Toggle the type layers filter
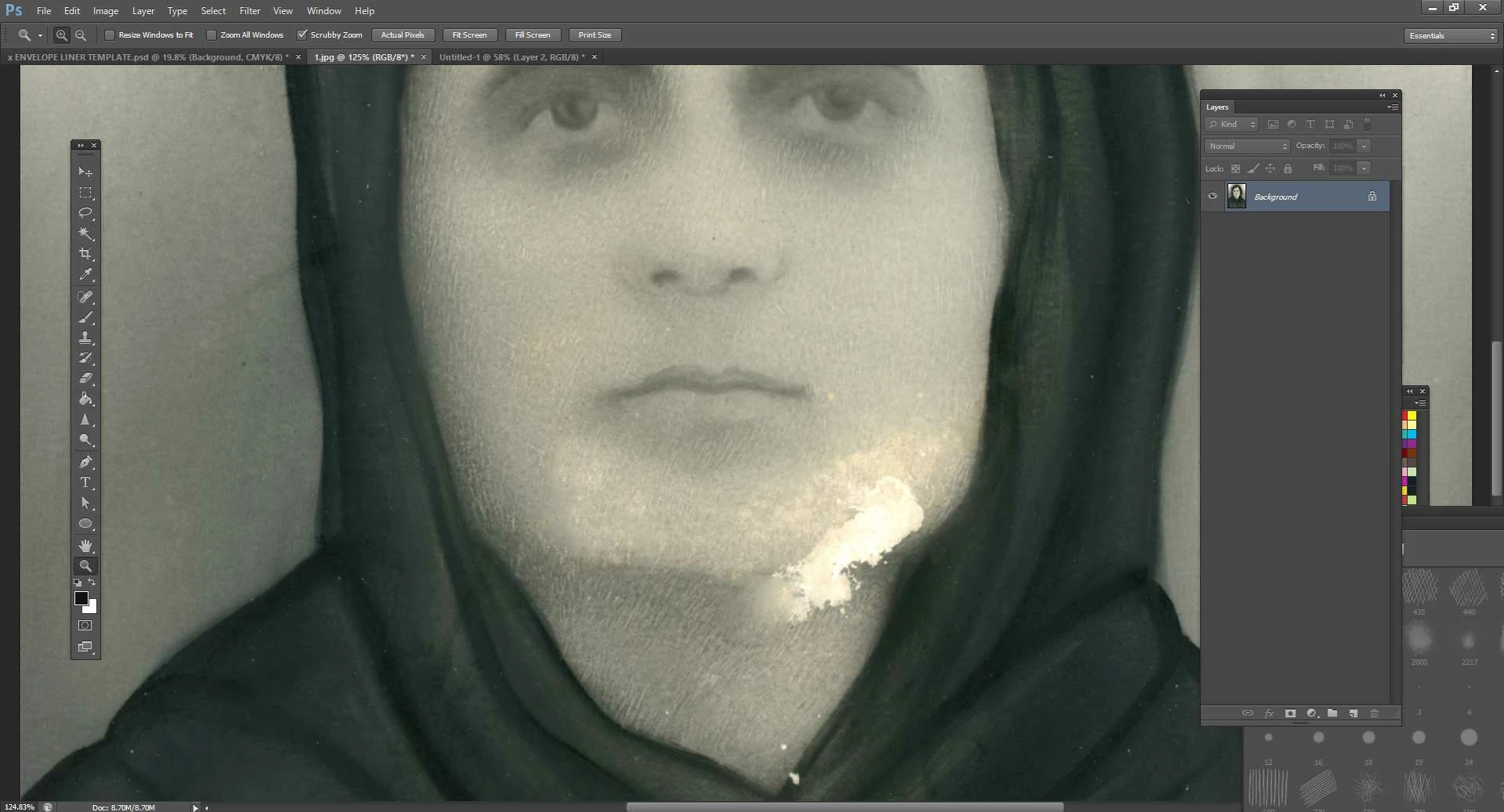 click(x=1311, y=125)
